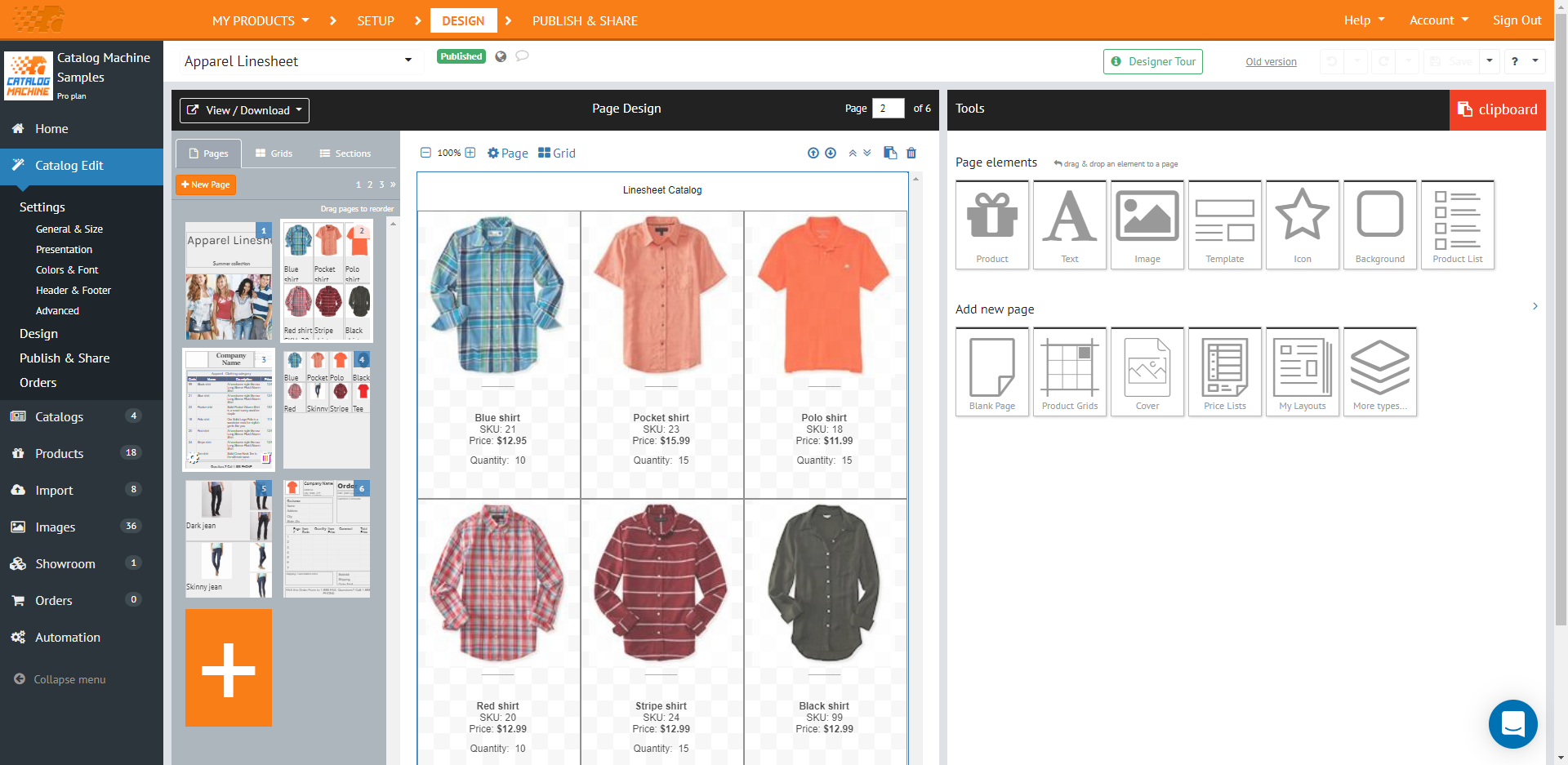The image size is (1568, 765).
Task: Delete the page with trash icon
Action: (911, 153)
